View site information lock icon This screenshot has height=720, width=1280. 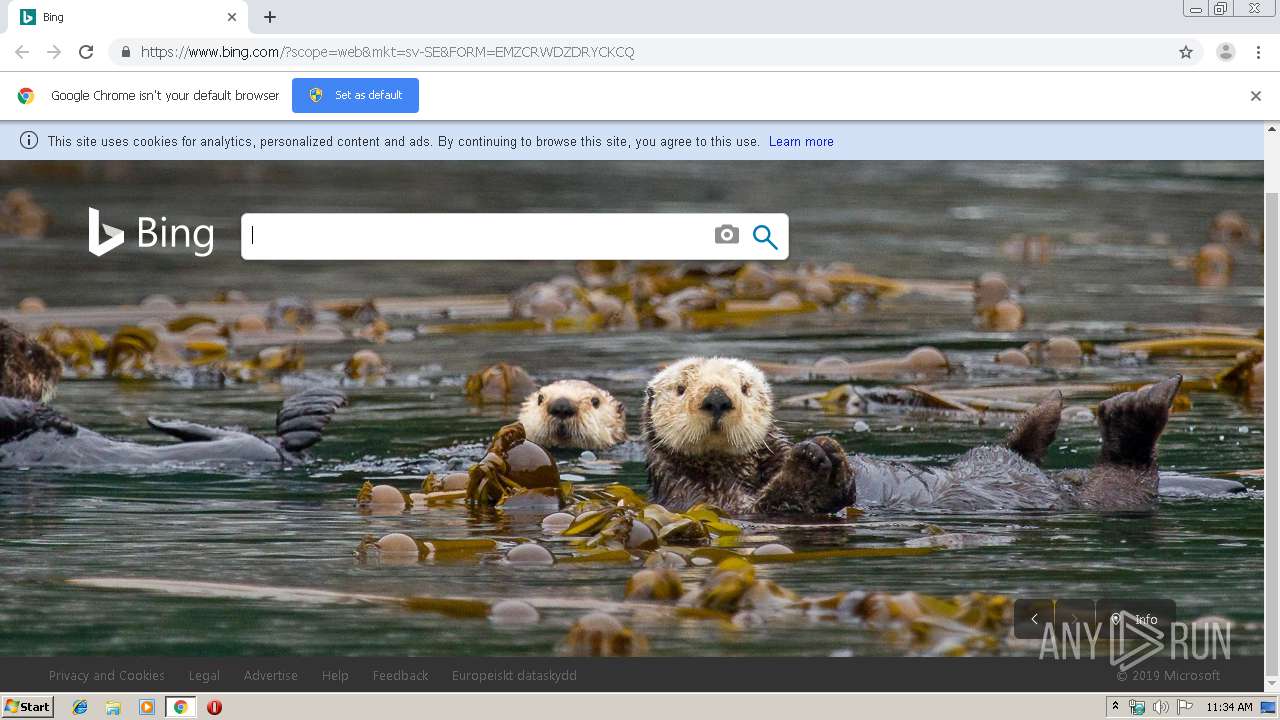click(x=125, y=52)
